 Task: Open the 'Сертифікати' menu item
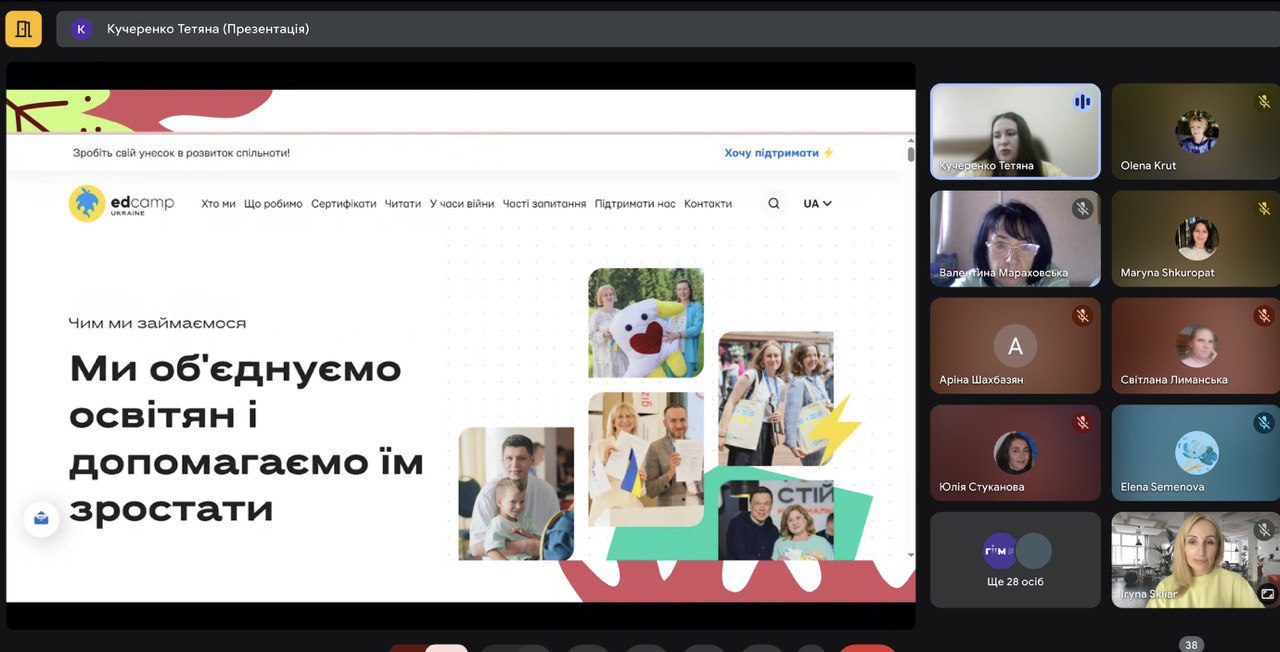(343, 204)
